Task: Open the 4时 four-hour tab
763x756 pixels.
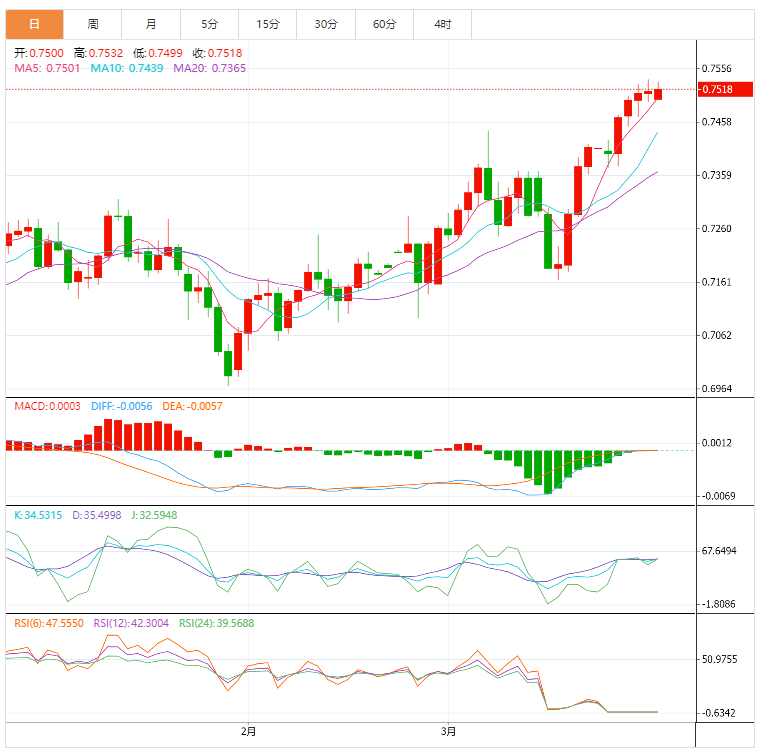Action: [442, 24]
